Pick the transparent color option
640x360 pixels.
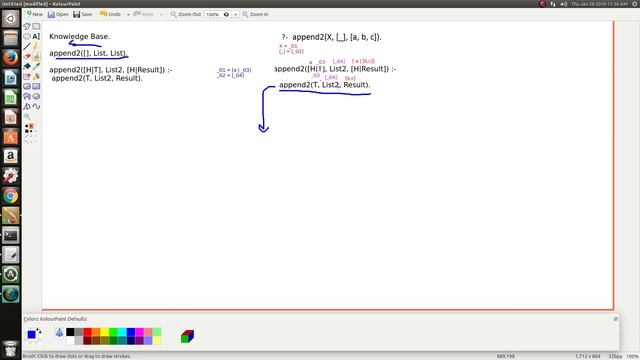coord(59,332)
